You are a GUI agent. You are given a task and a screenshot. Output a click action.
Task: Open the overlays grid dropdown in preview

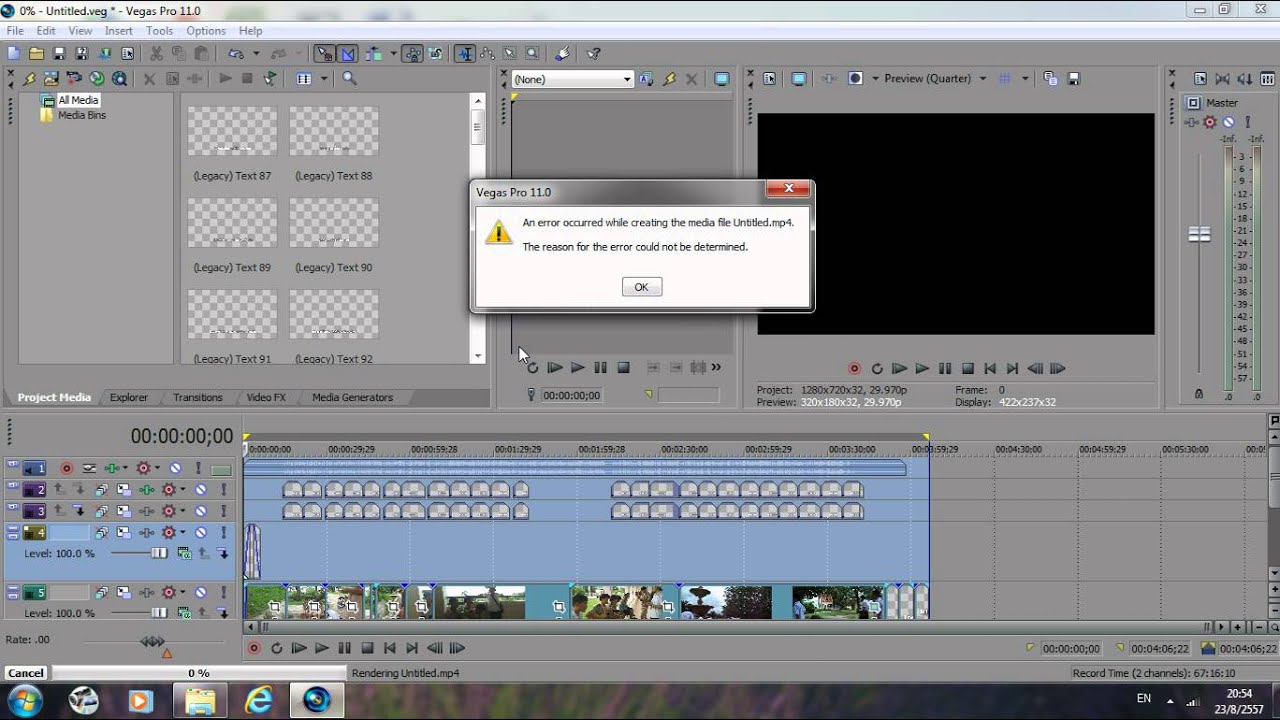[x=1024, y=79]
